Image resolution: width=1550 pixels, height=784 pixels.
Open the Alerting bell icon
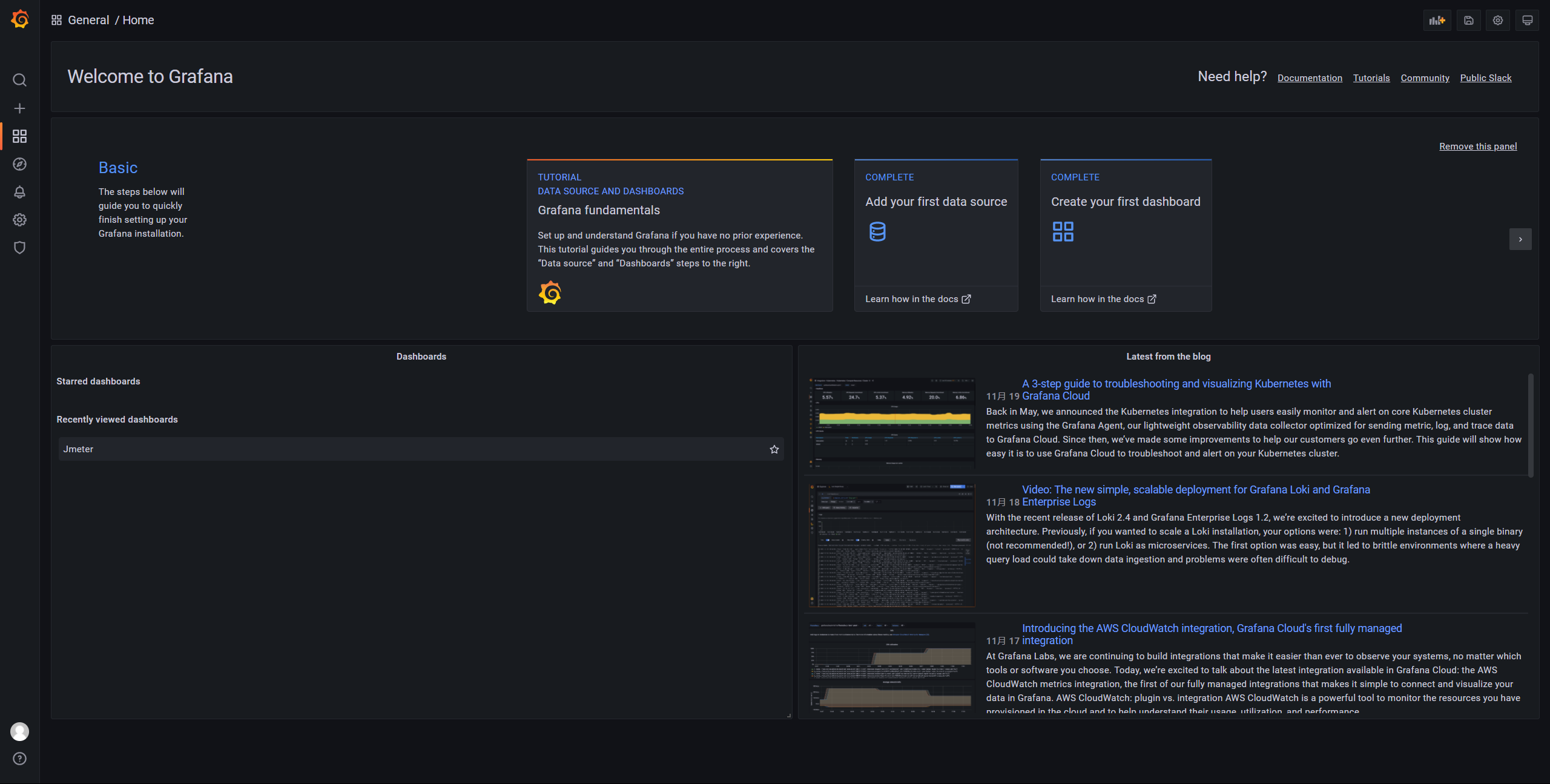[19, 192]
